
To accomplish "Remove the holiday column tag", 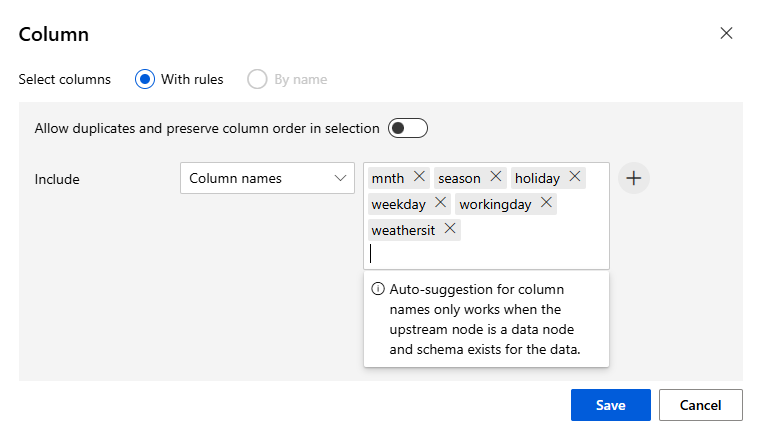I will point(575,177).
